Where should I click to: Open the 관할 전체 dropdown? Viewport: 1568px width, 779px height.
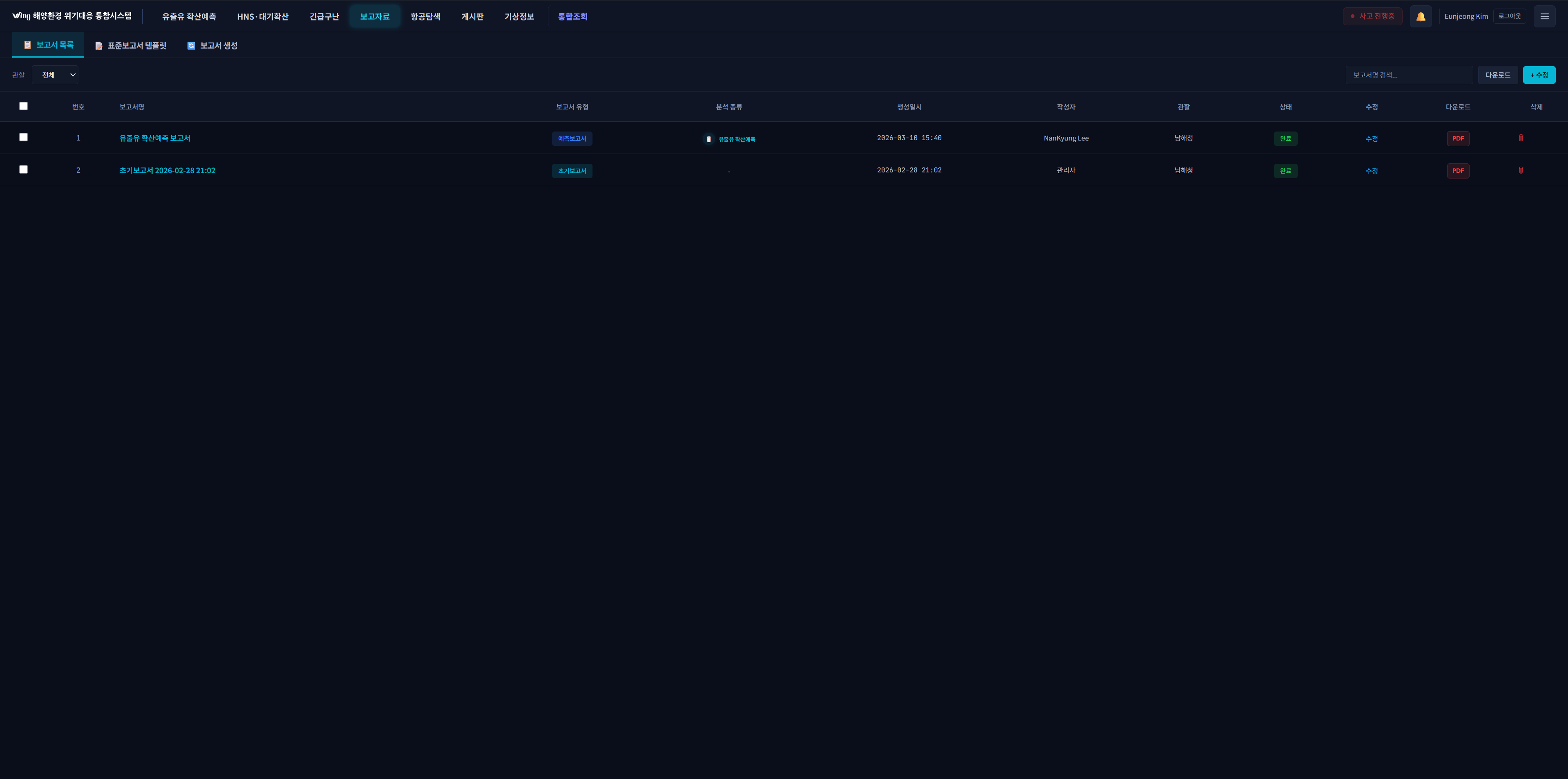tap(55, 75)
